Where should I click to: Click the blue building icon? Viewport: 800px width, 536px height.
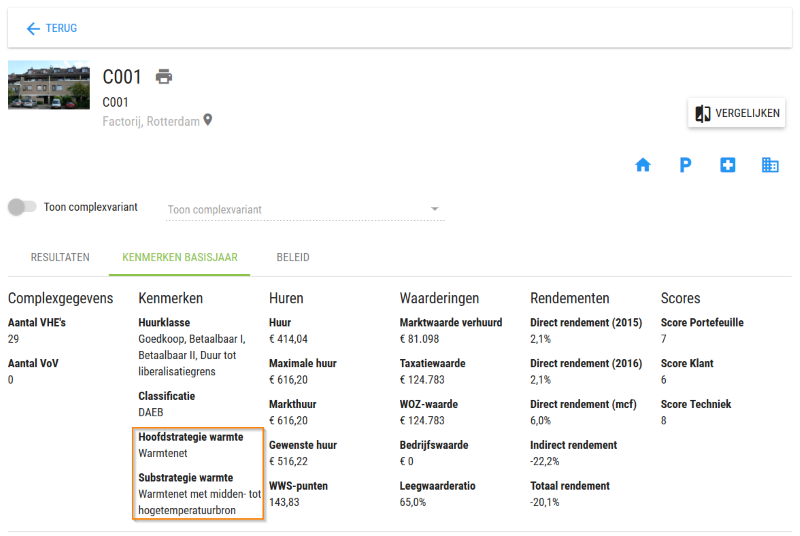pyautogui.click(x=770, y=165)
